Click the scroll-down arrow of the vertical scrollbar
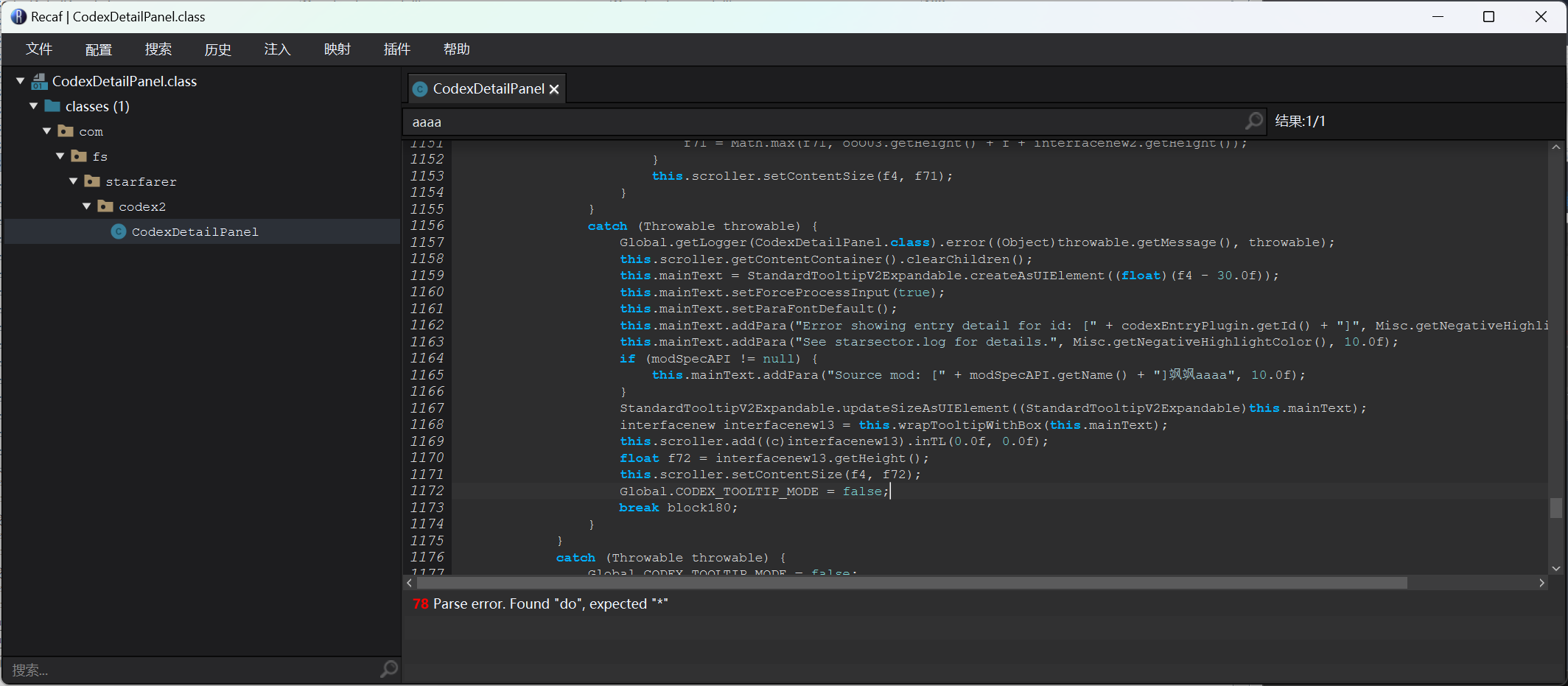Viewport: 1568px width, 686px height. 1555,568
